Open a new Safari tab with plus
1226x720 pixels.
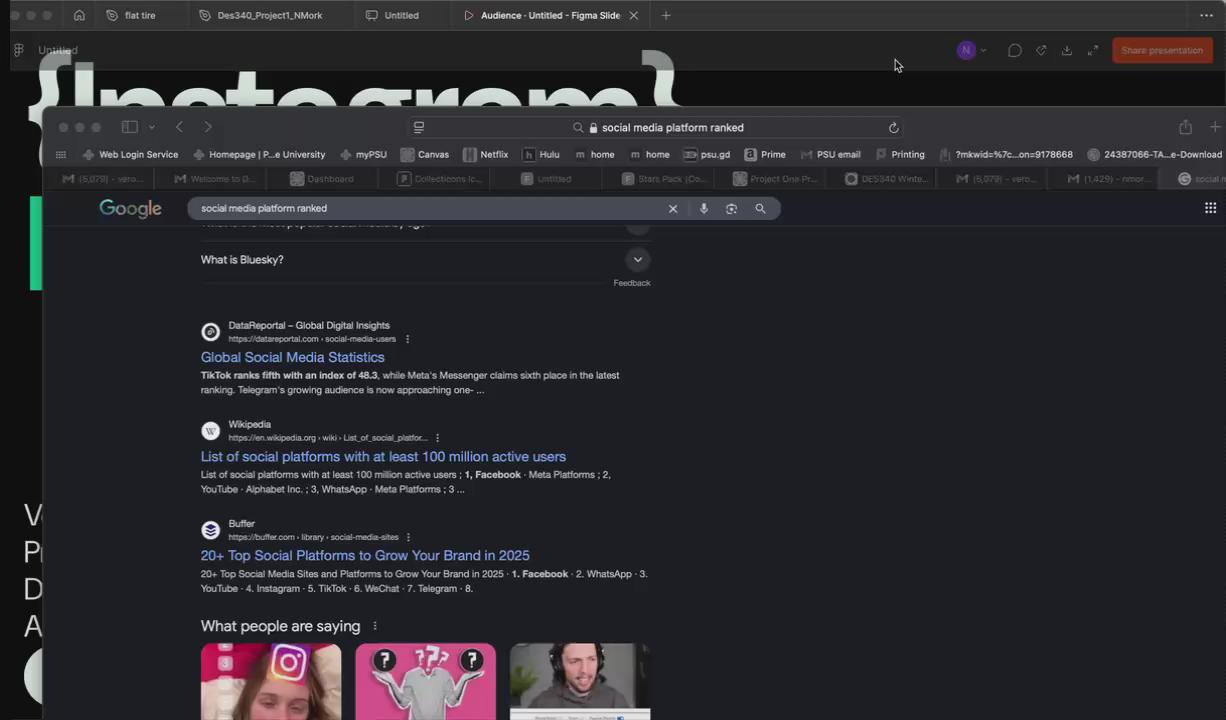[1215, 127]
